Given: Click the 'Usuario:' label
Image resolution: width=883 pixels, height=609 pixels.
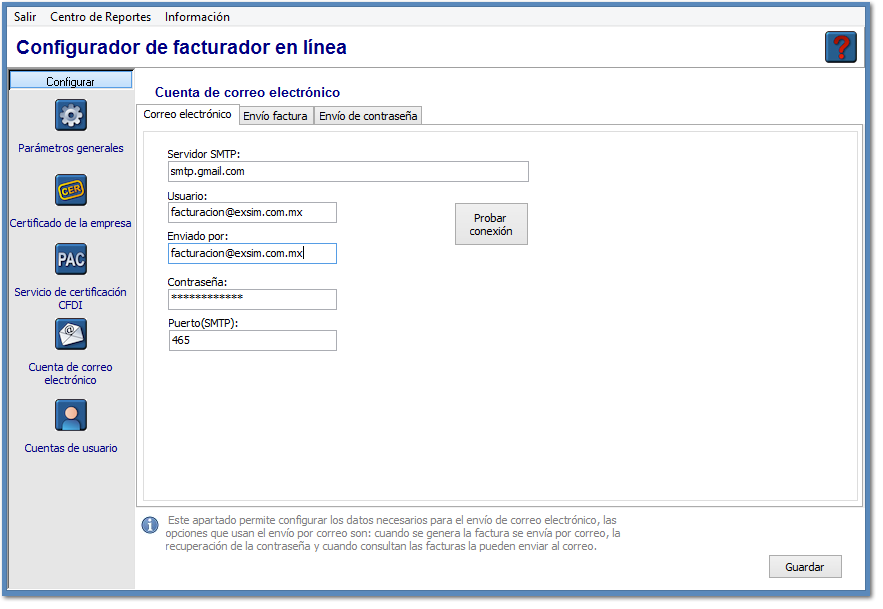Looking at the screenshot, I should (189, 198).
